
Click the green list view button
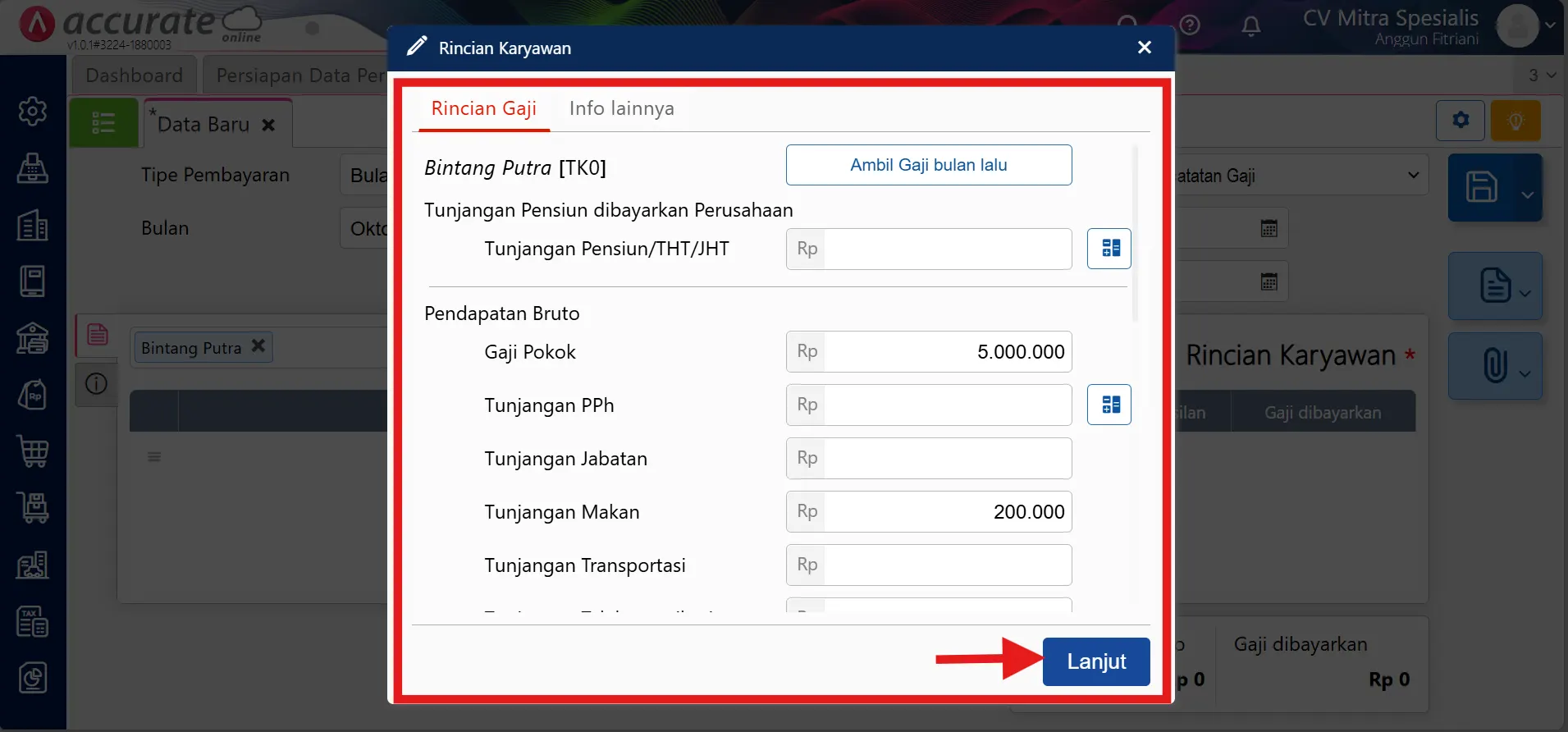tap(103, 123)
